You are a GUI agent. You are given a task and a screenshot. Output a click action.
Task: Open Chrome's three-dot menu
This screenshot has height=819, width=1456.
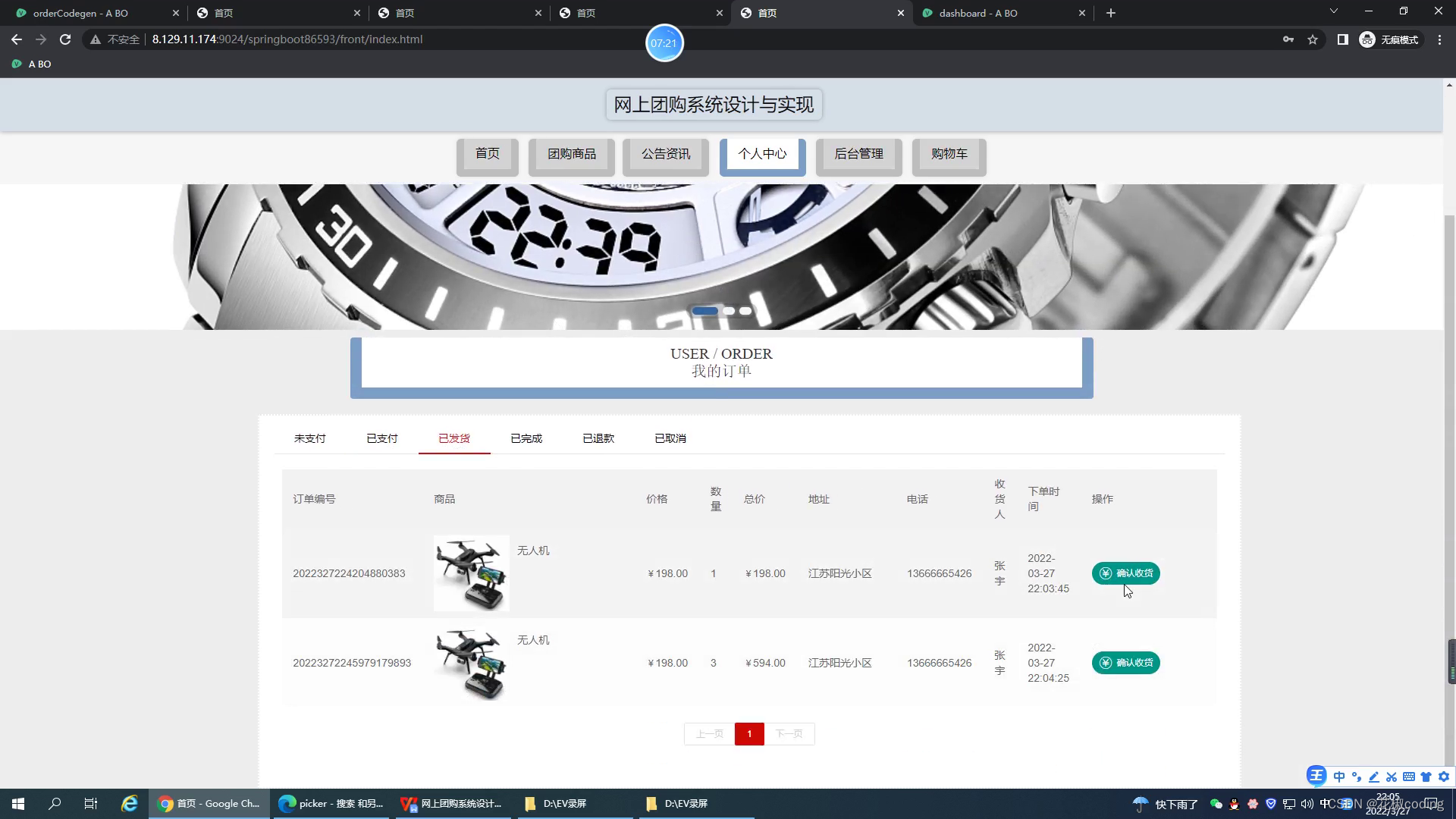click(x=1442, y=39)
